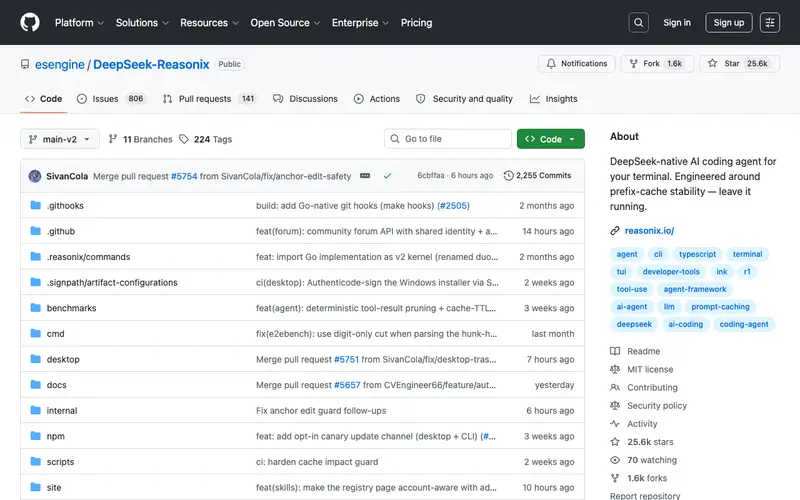The image size is (800, 500).
Task: Switch to the Discussions tab
Action: pyautogui.click(x=305, y=99)
